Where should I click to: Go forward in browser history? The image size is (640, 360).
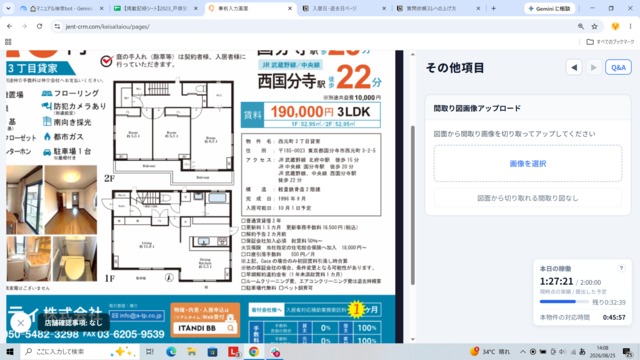(24, 26)
